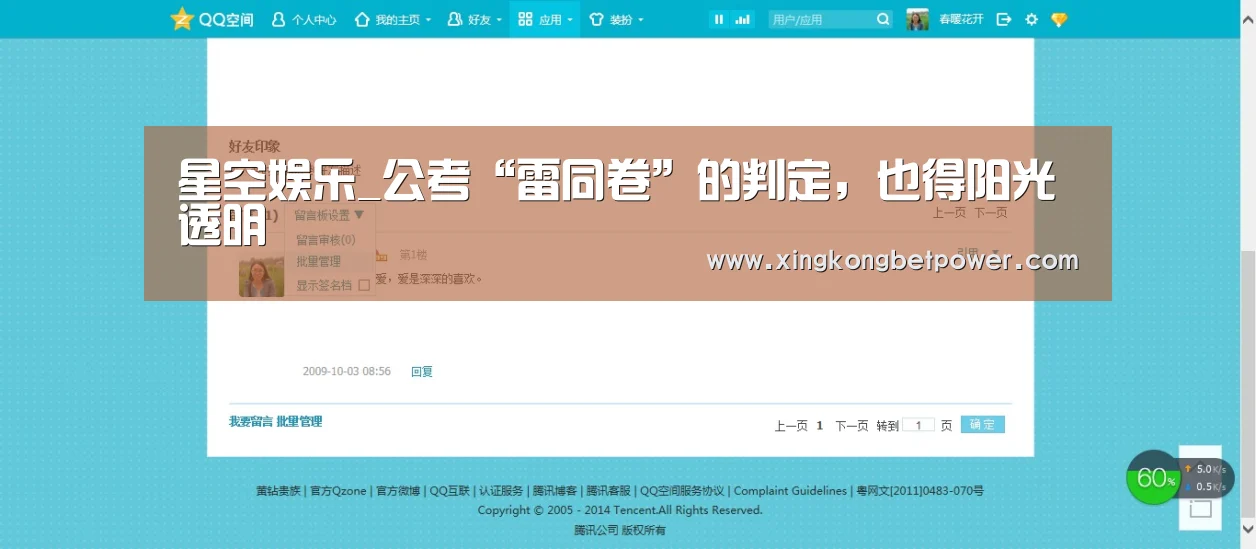1256x549 pixels.
Task: Click the scrollbar down arrow
Action: [x=1248, y=528]
